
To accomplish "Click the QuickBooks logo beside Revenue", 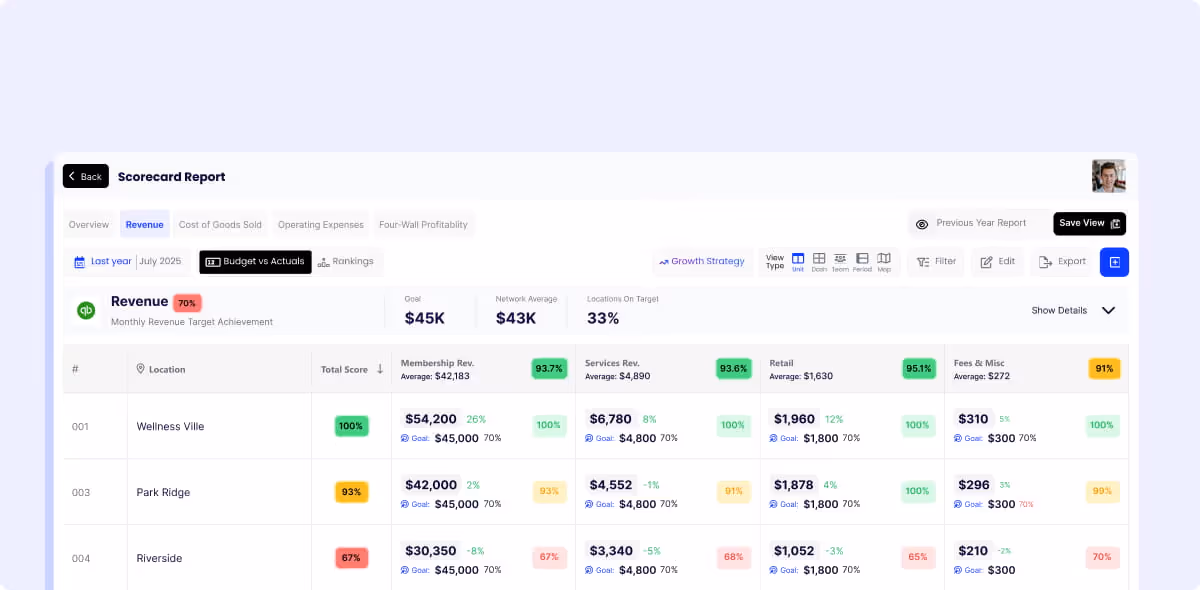I will [x=87, y=311].
